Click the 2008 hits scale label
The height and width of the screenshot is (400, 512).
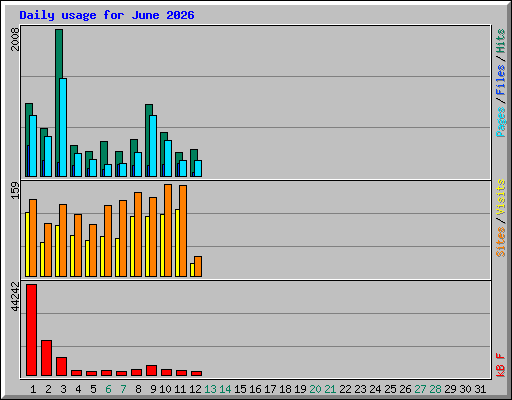click(x=15, y=39)
